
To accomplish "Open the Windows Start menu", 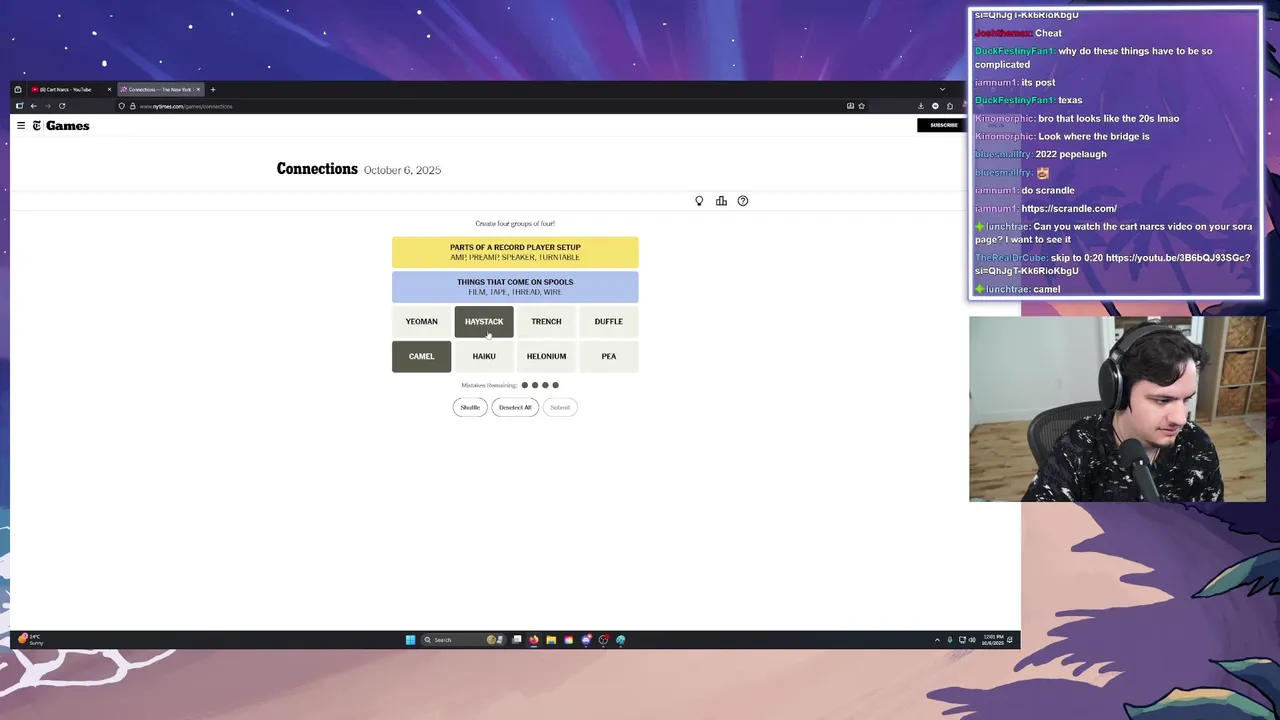I will [410, 640].
